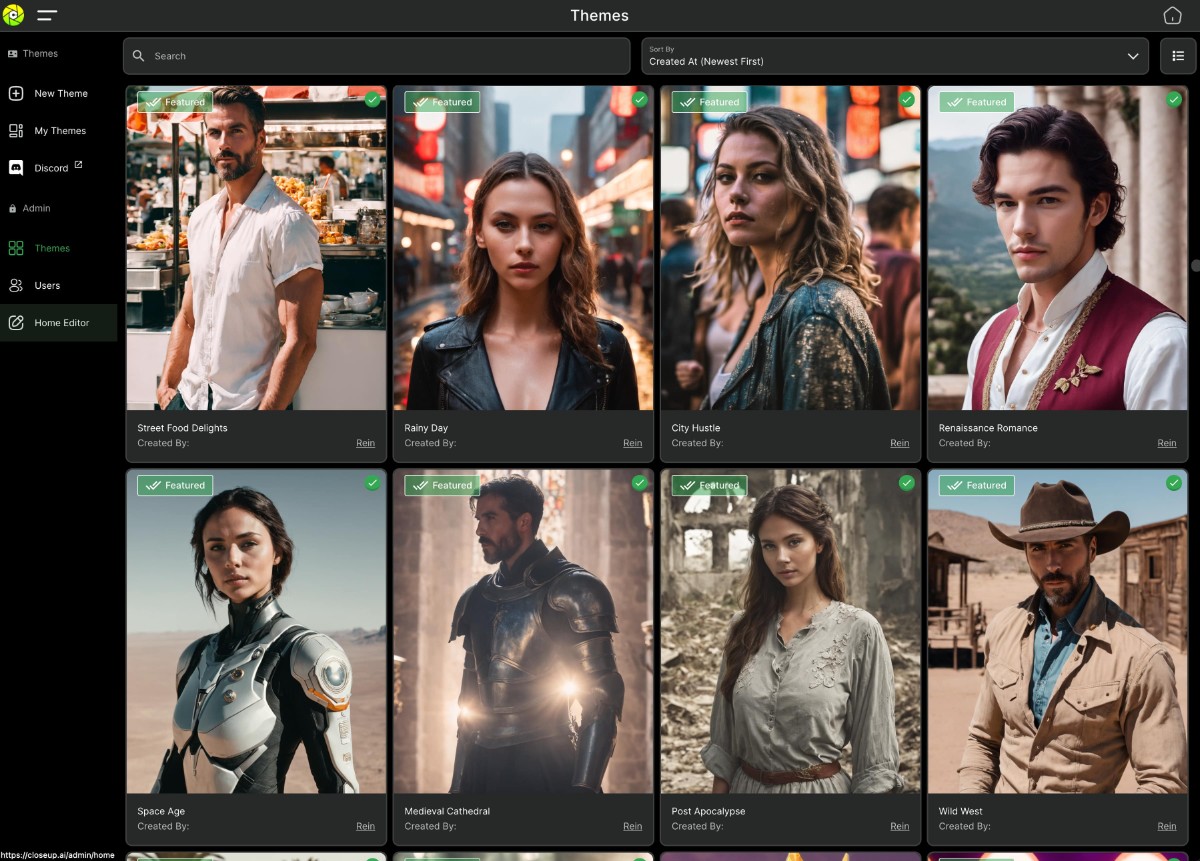Collapse the sidebar with the hamburger icon
The image size is (1200, 861).
[x=47, y=16]
